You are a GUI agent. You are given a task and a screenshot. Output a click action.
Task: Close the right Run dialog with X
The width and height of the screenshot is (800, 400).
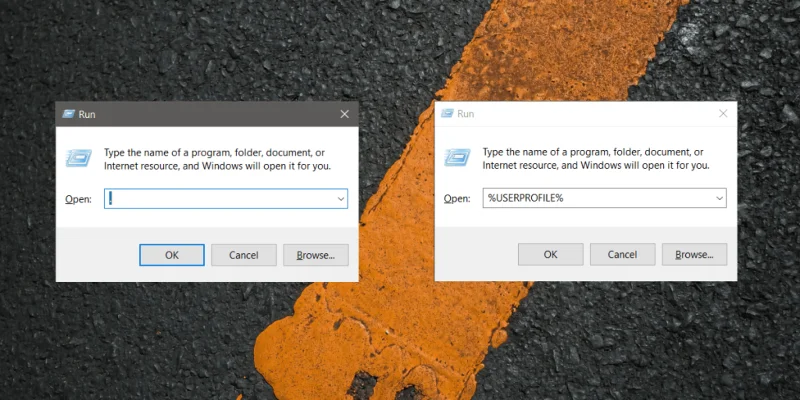(x=723, y=114)
